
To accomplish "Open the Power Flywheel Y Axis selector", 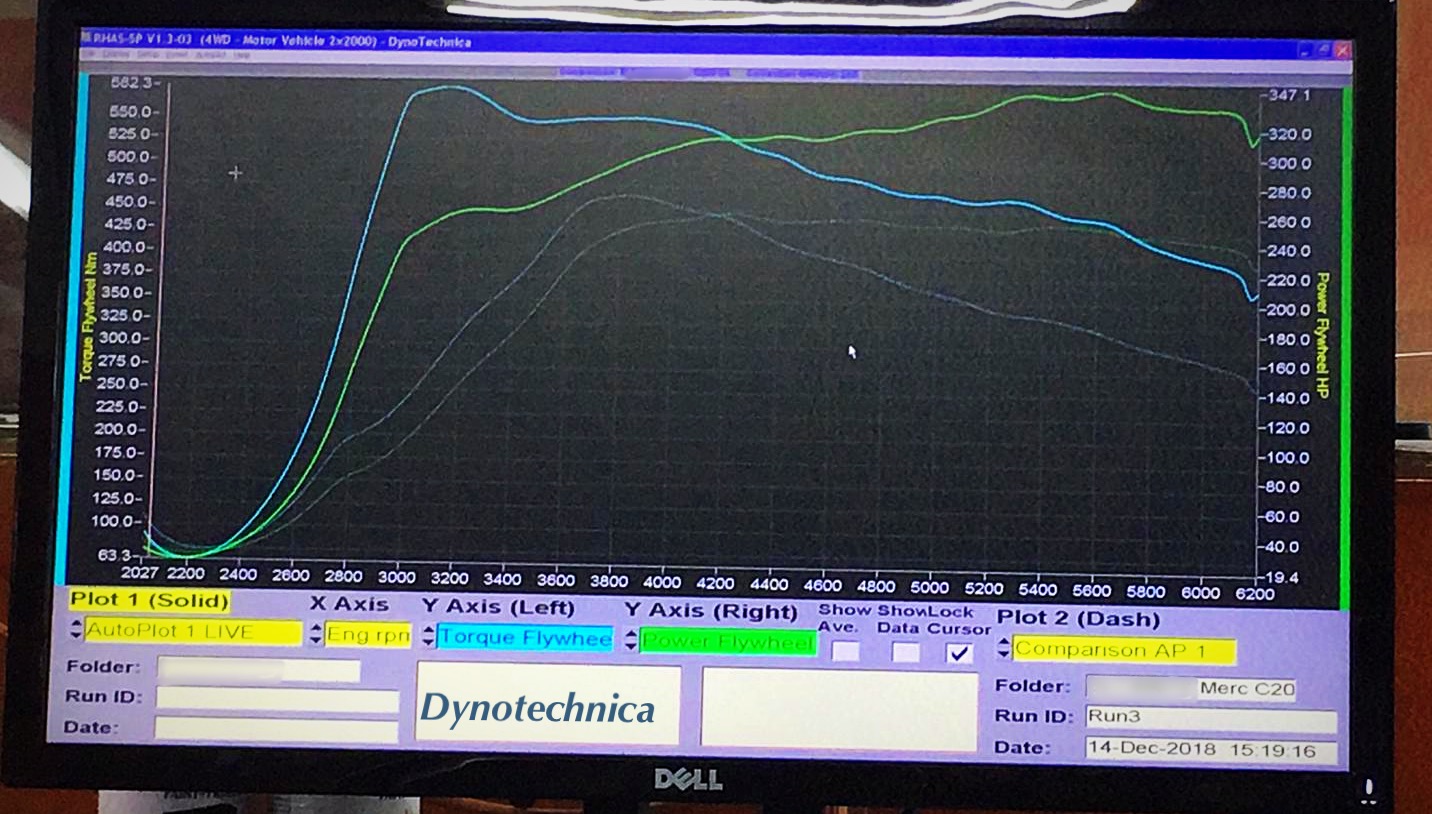I will coord(728,642).
